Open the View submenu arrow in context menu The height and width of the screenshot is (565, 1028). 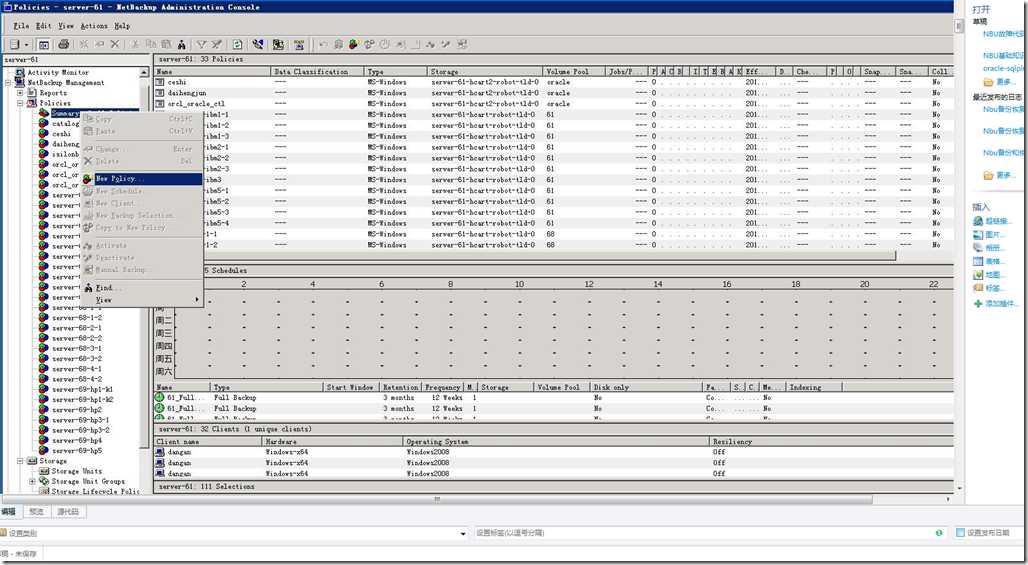pyautogui.click(x=197, y=300)
